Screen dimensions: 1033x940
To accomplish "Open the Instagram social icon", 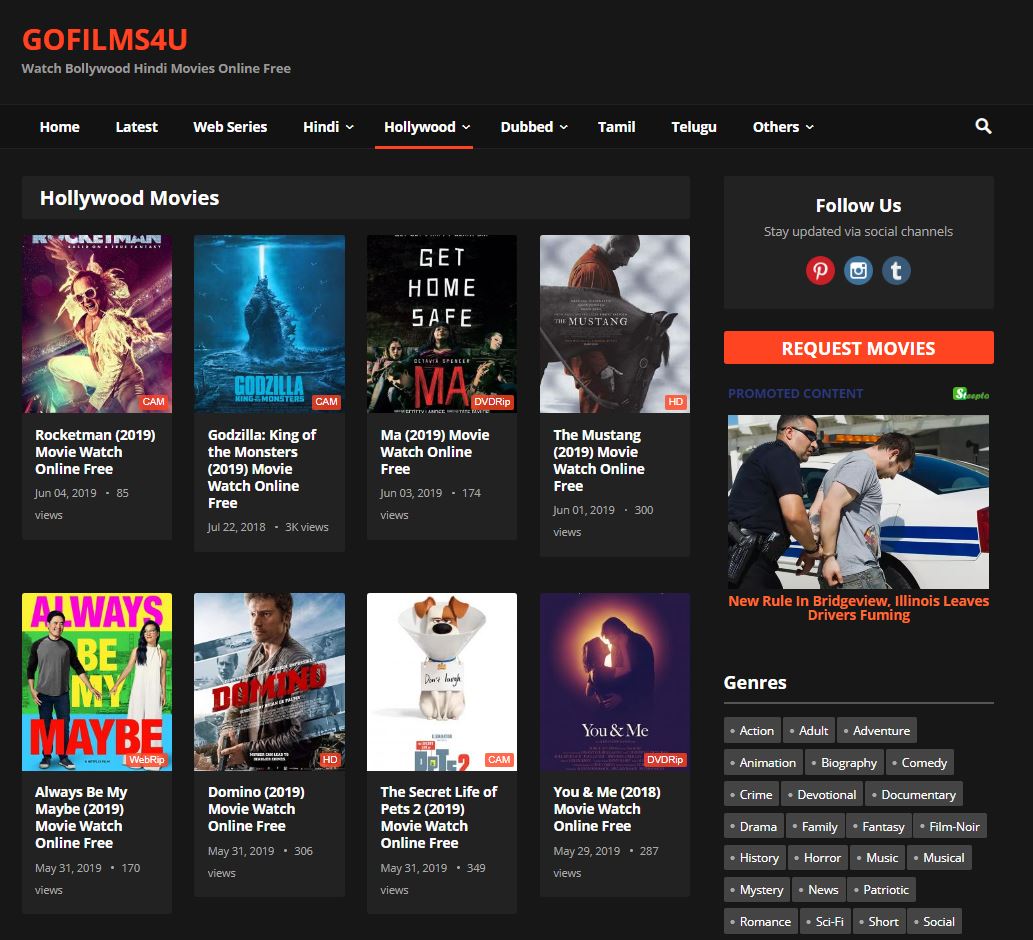I will (858, 270).
